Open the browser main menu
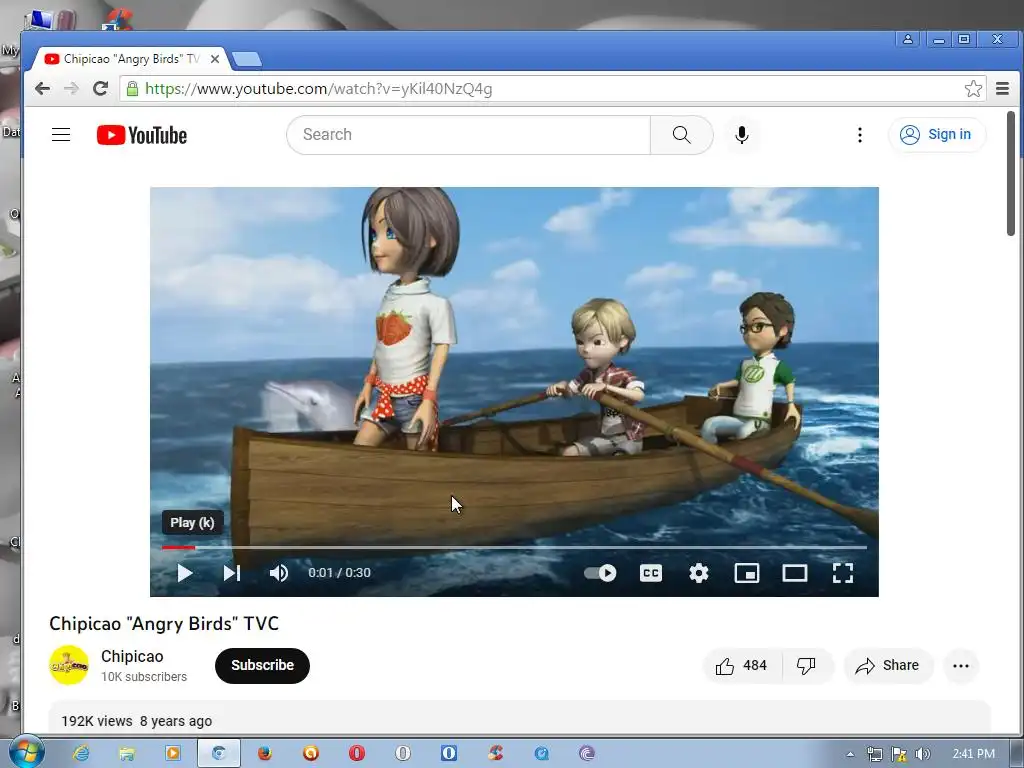 (1002, 88)
